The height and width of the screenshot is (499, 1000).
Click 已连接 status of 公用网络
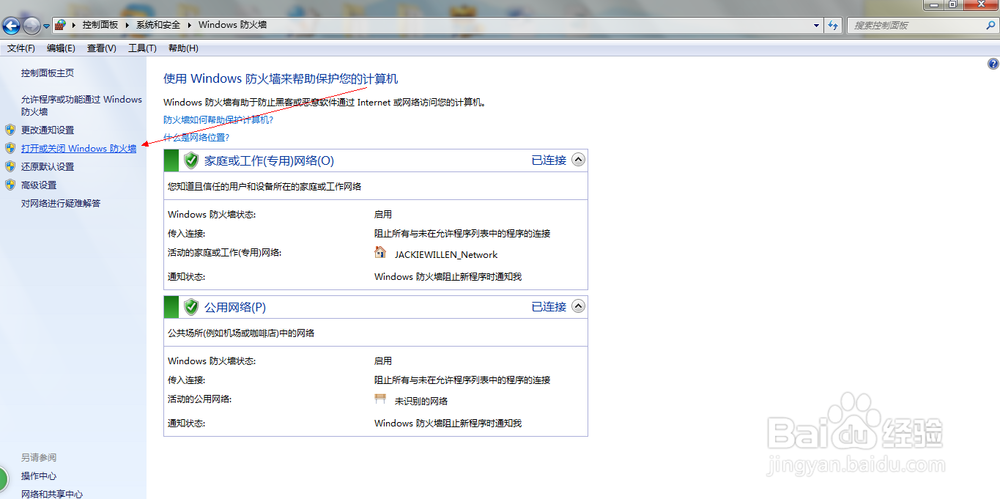549,307
